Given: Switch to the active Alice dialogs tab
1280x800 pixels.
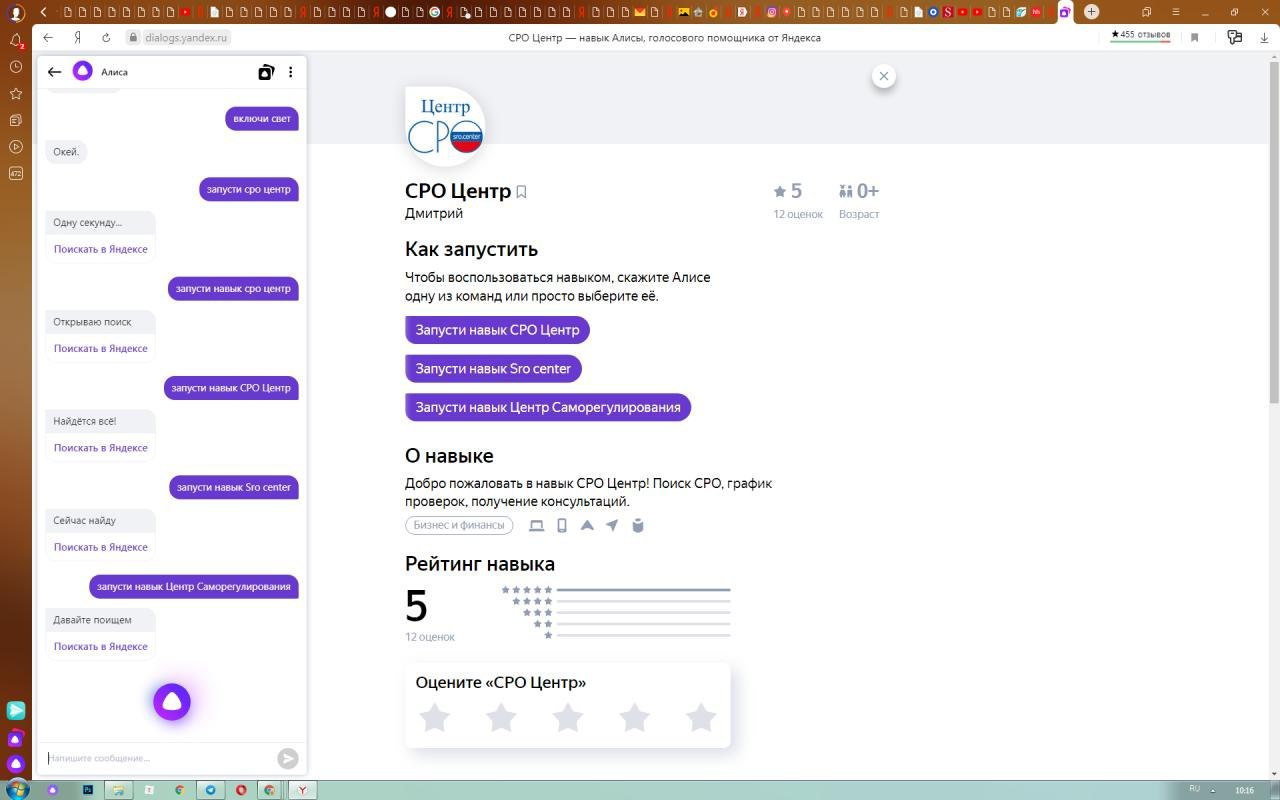Looking at the screenshot, I should click(1065, 12).
